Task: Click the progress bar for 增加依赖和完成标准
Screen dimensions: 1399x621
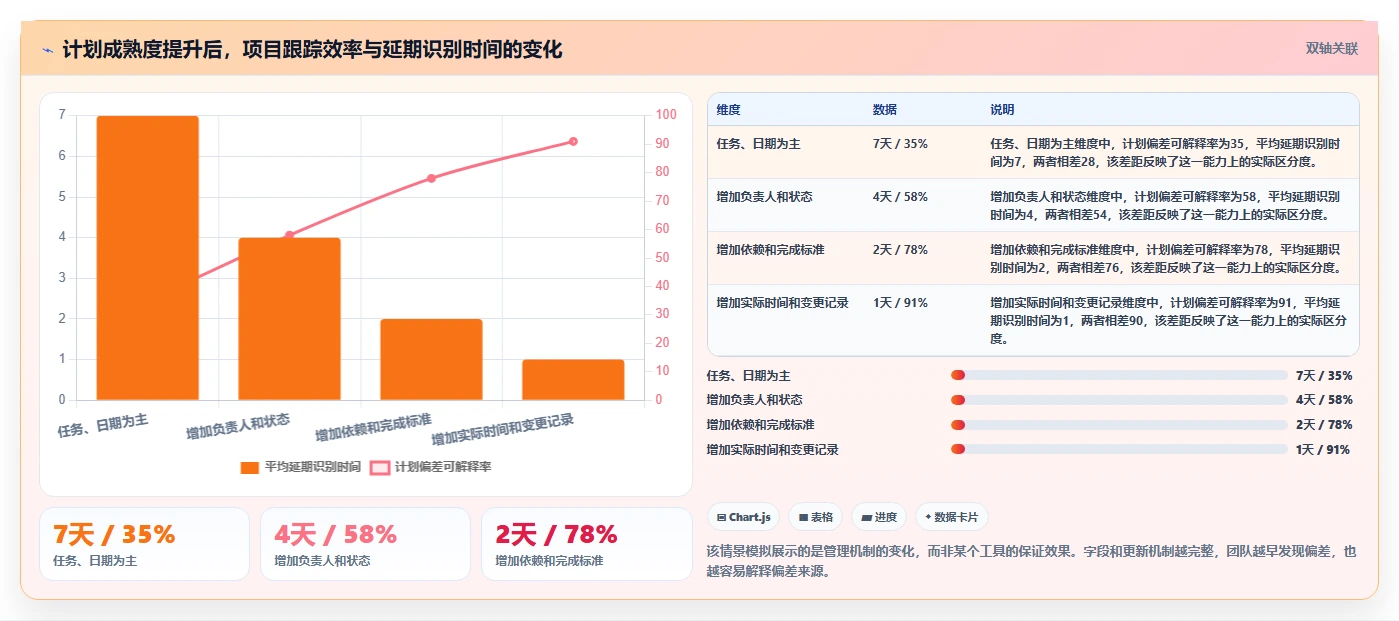Action: (1119, 425)
